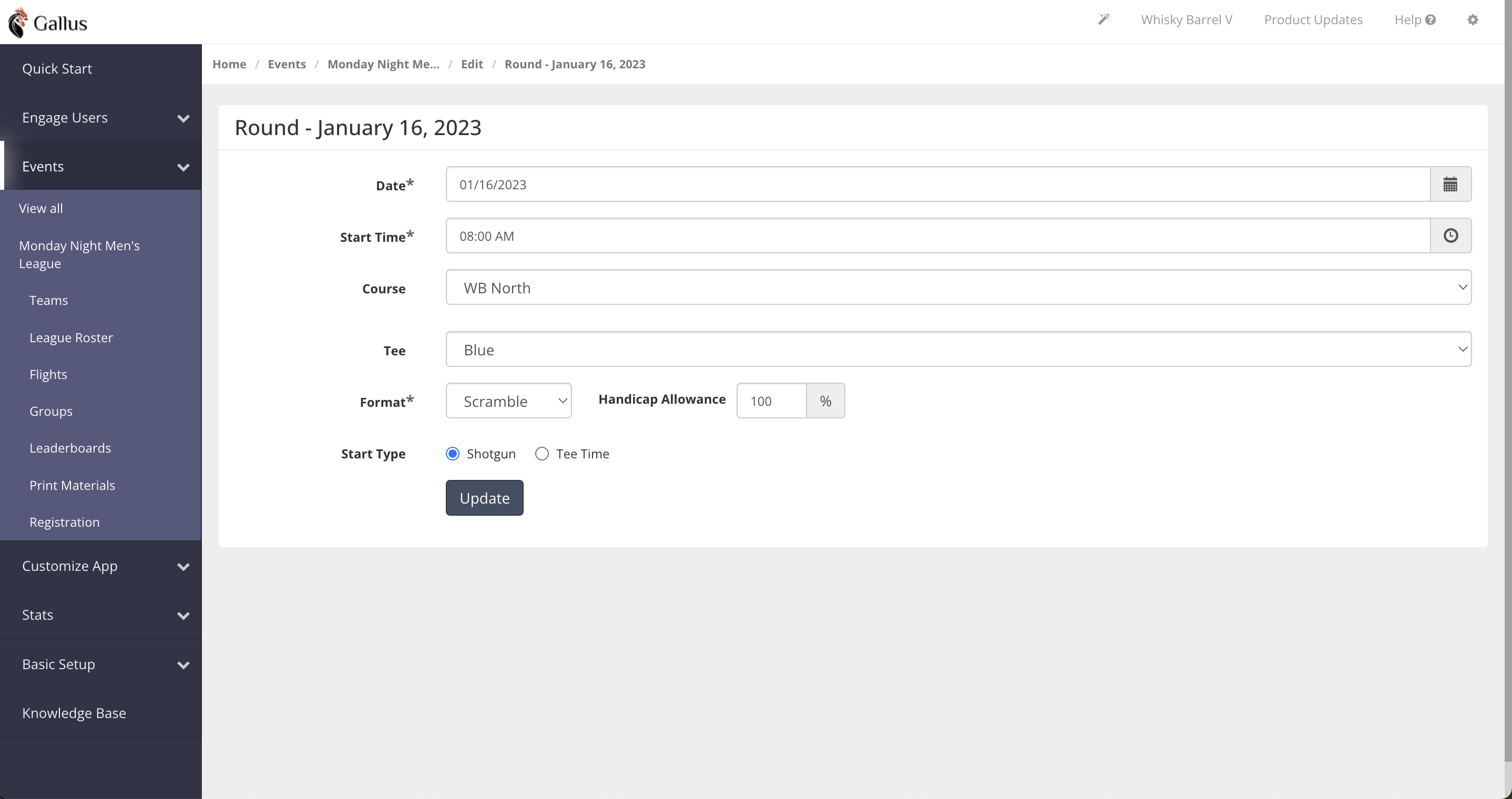Screen dimensions: 1512x799
Task: Open Monday Night Men's League item
Action: pyautogui.click(x=79, y=254)
